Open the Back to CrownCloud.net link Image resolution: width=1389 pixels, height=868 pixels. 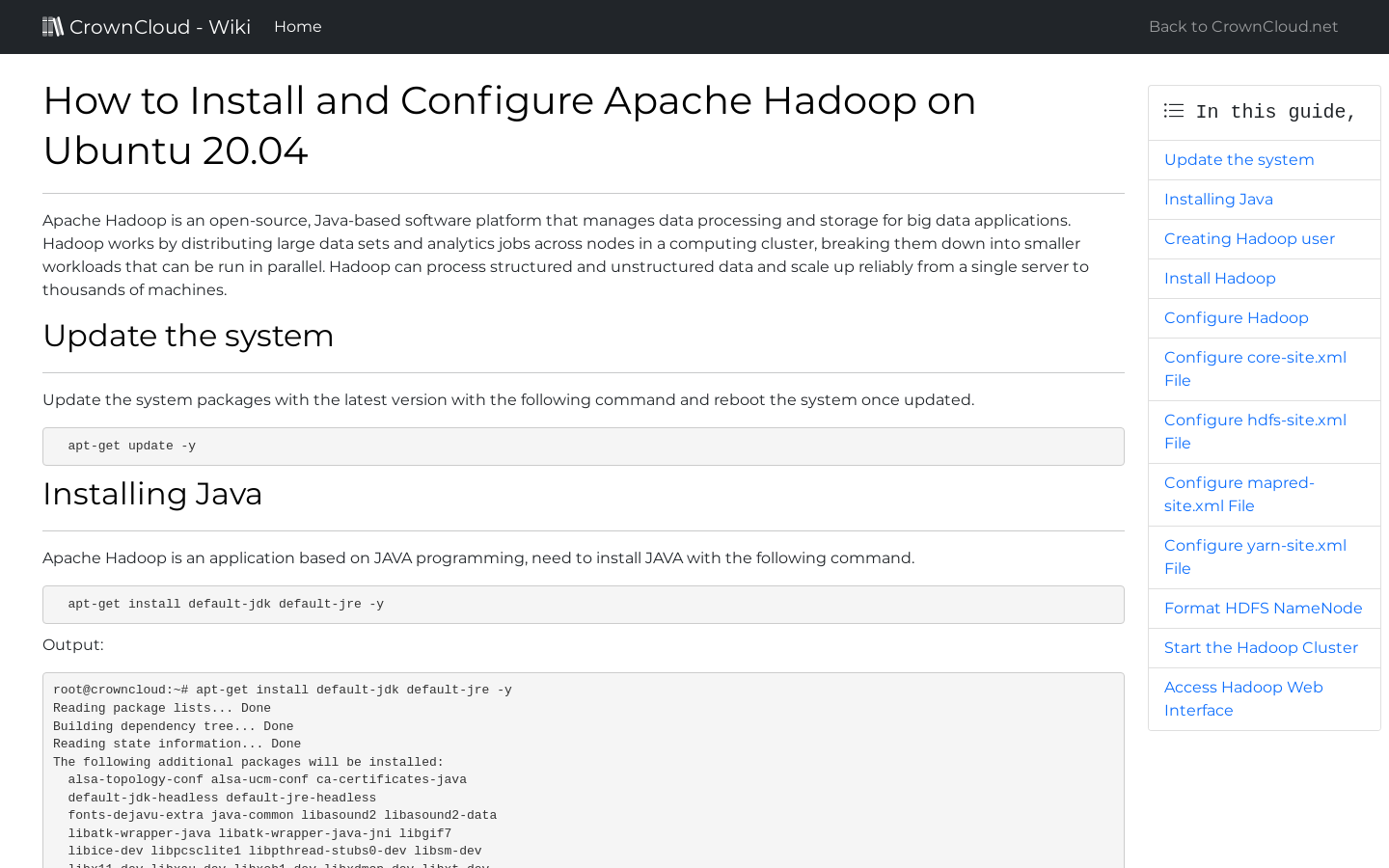click(x=1242, y=27)
